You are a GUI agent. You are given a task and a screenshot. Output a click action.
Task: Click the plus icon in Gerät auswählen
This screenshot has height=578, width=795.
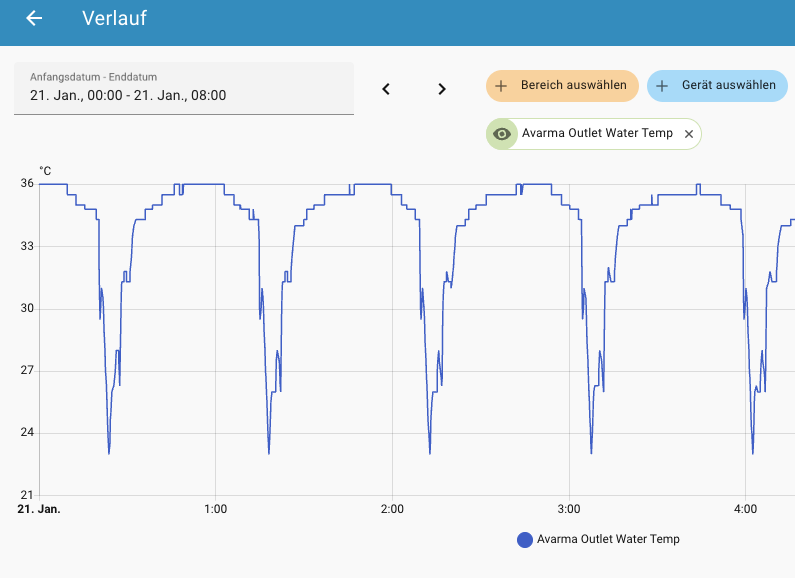tap(662, 86)
